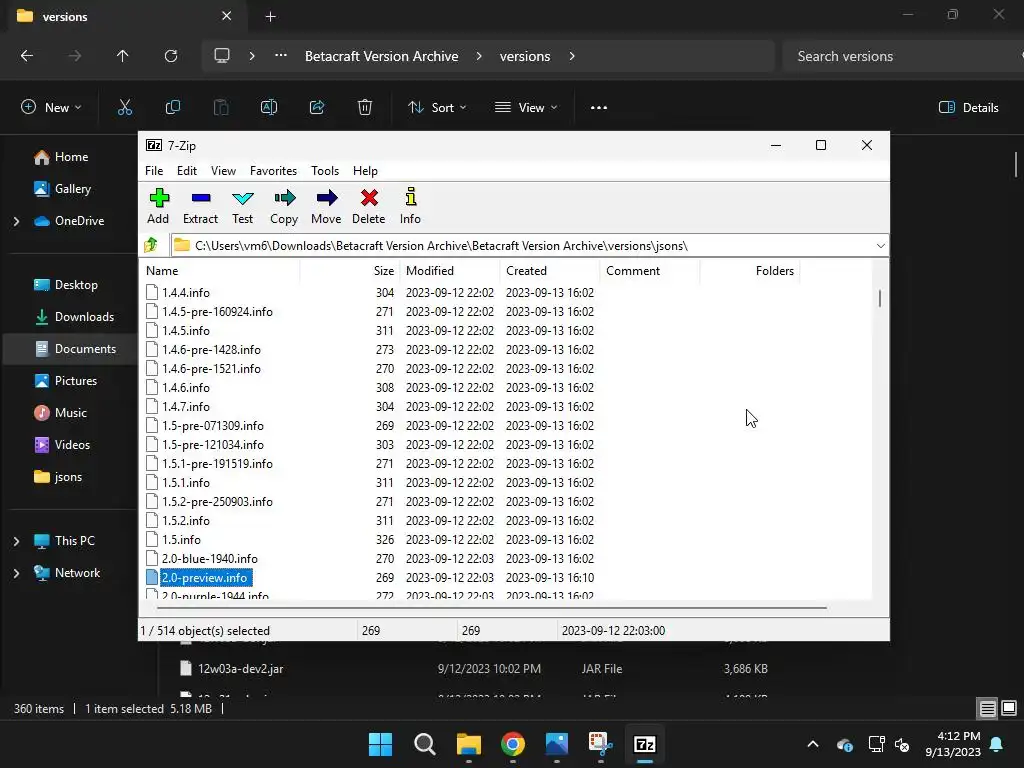Sort by the Modified column header
The height and width of the screenshot is (768, 1024).
point(451,270)
